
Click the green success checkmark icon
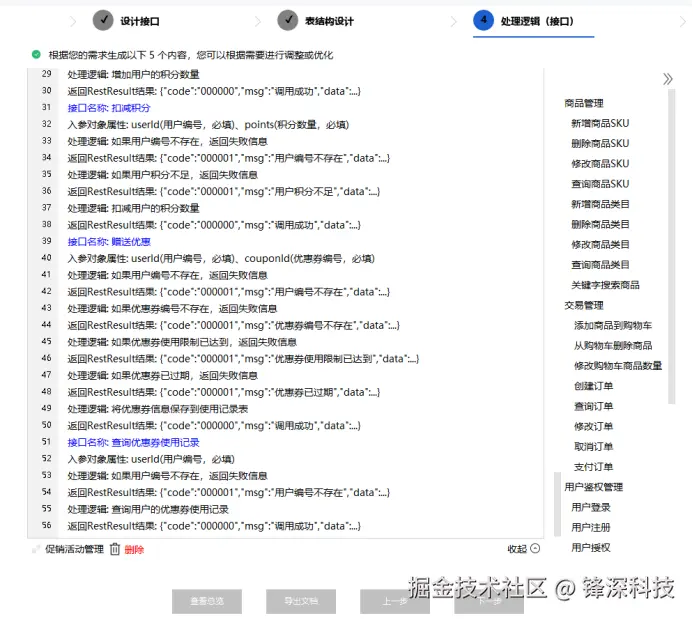(36, 54)
